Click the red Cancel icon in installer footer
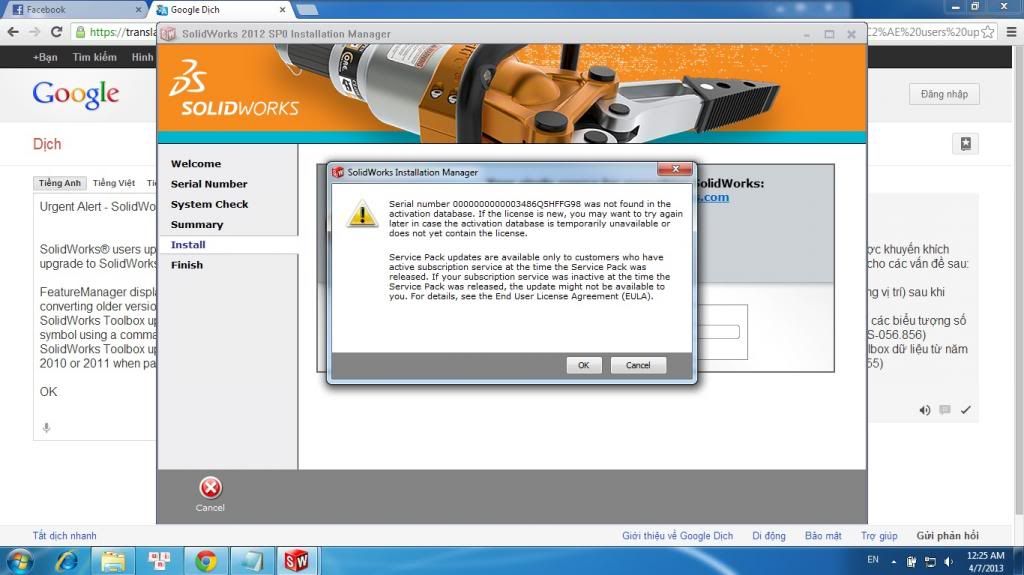Image resolution: width=1024 pixels, height=575 pixels. pos(210,487)
